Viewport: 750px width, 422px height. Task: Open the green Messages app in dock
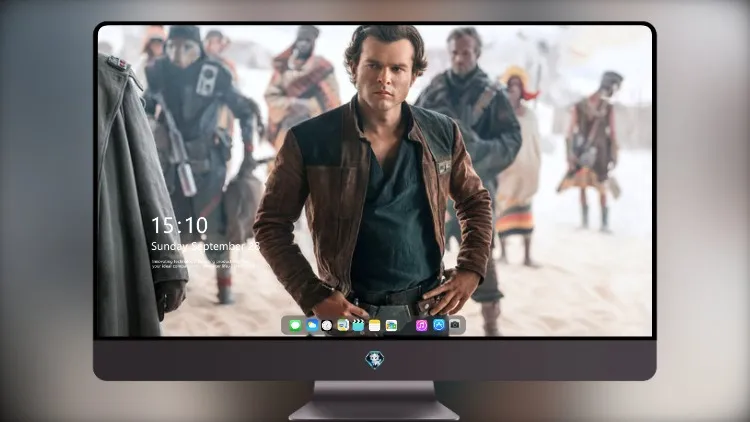(295, 325)
